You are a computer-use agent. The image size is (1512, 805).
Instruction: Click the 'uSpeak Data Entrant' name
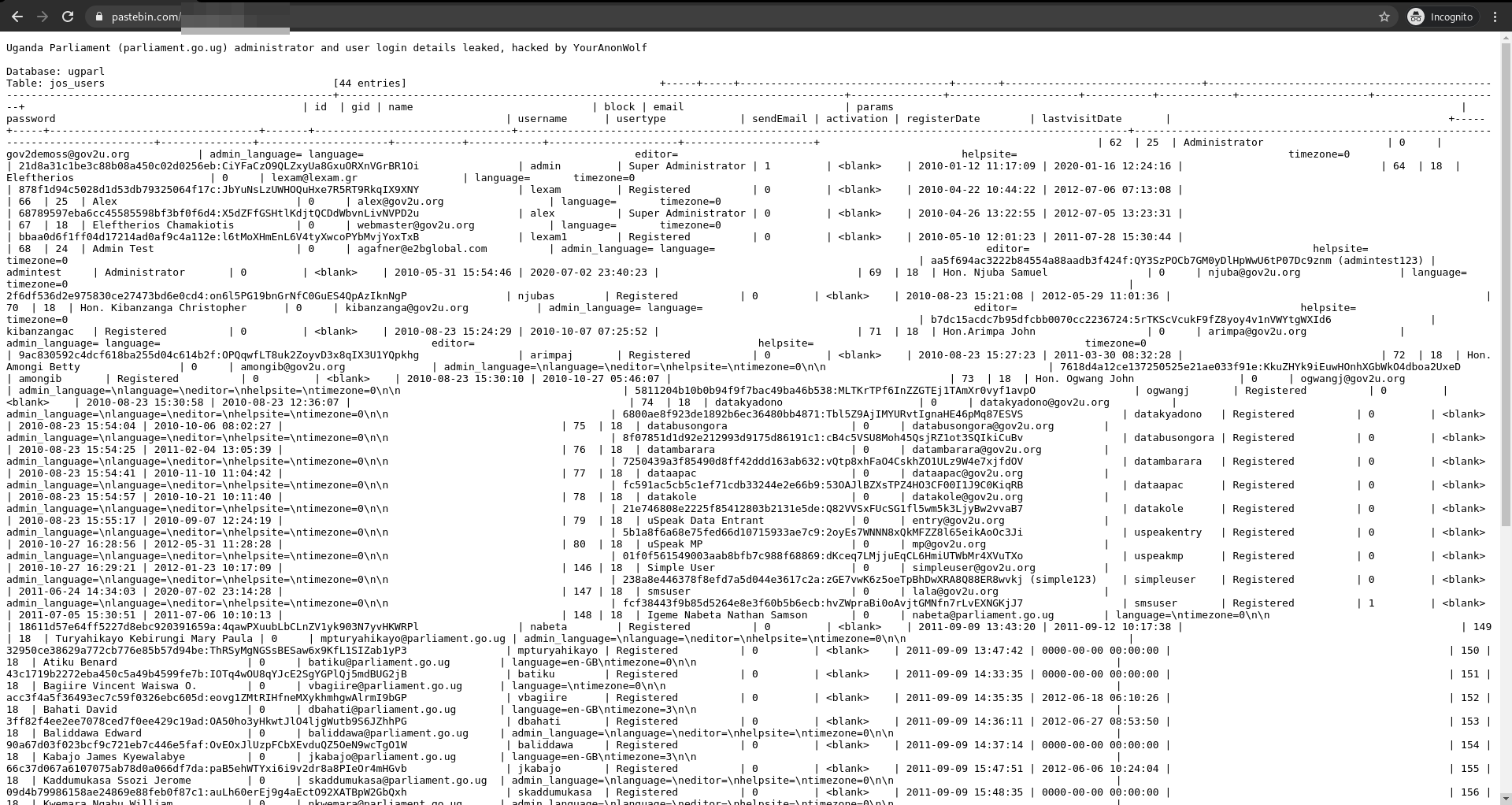(x=706, y=521)
